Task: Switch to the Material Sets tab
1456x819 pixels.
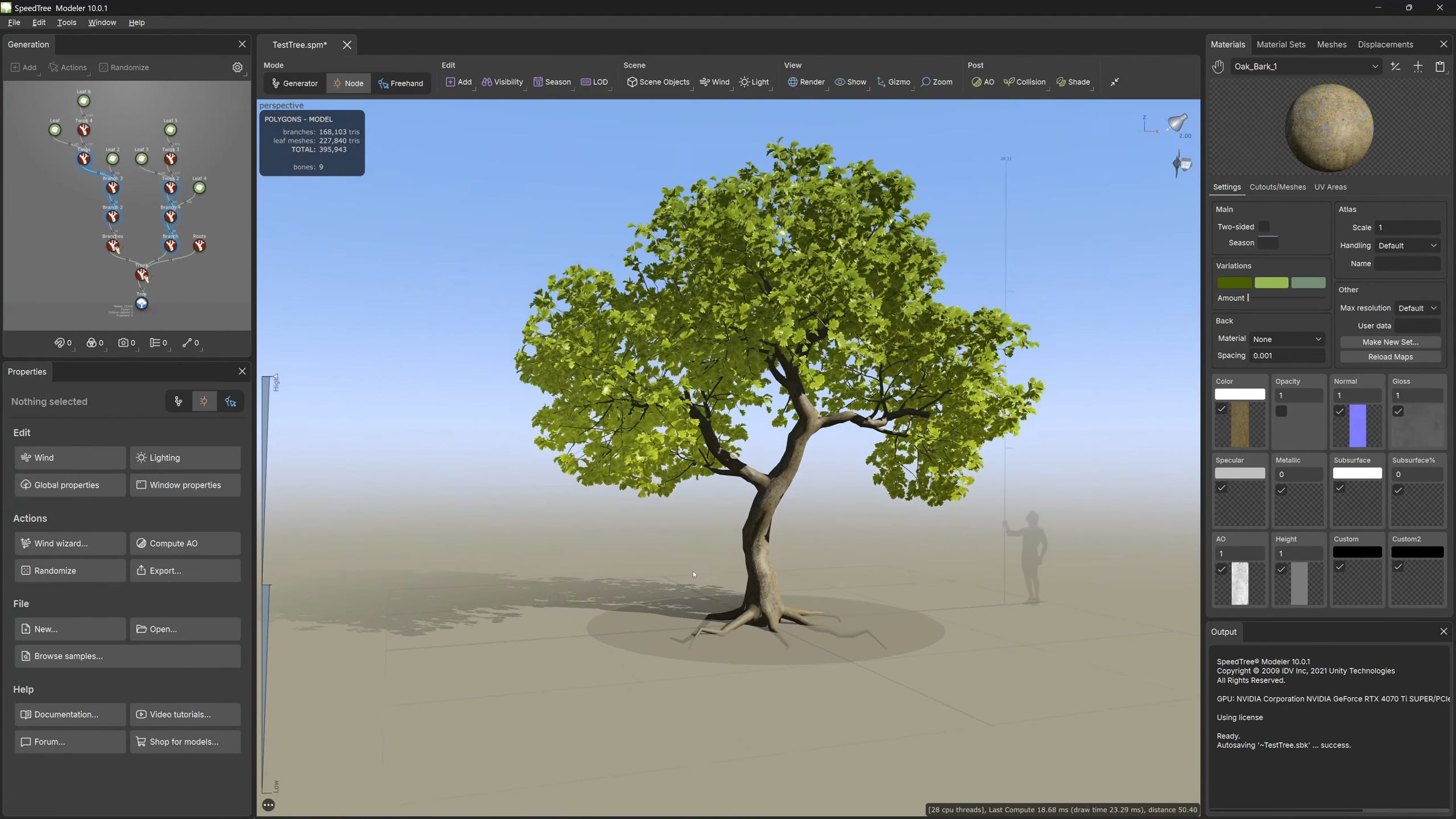Action: (1281, 44)
